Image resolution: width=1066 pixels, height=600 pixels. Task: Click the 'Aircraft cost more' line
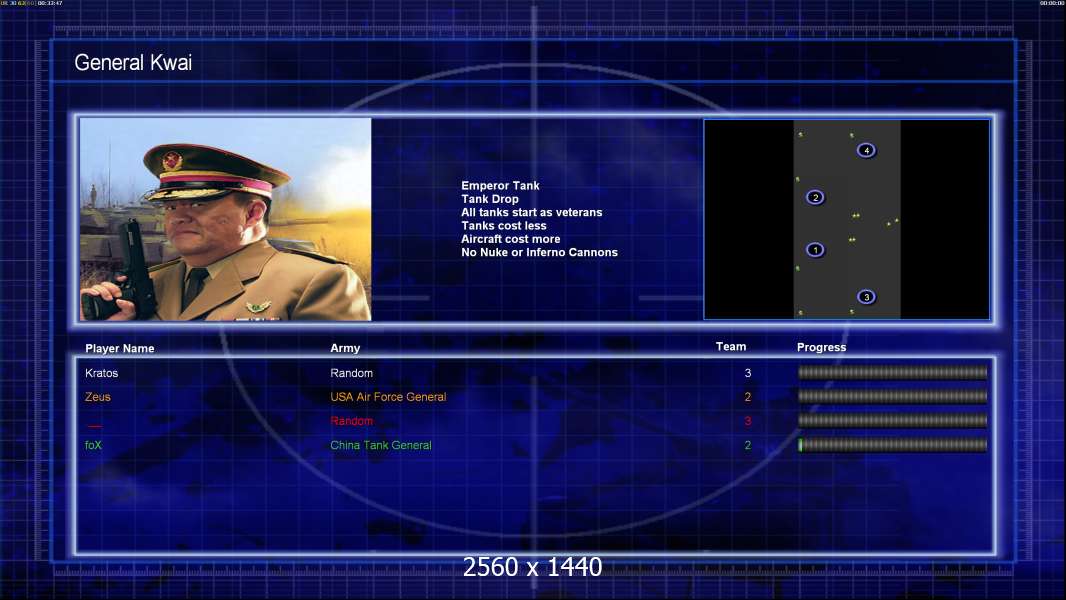pos(511,239)
